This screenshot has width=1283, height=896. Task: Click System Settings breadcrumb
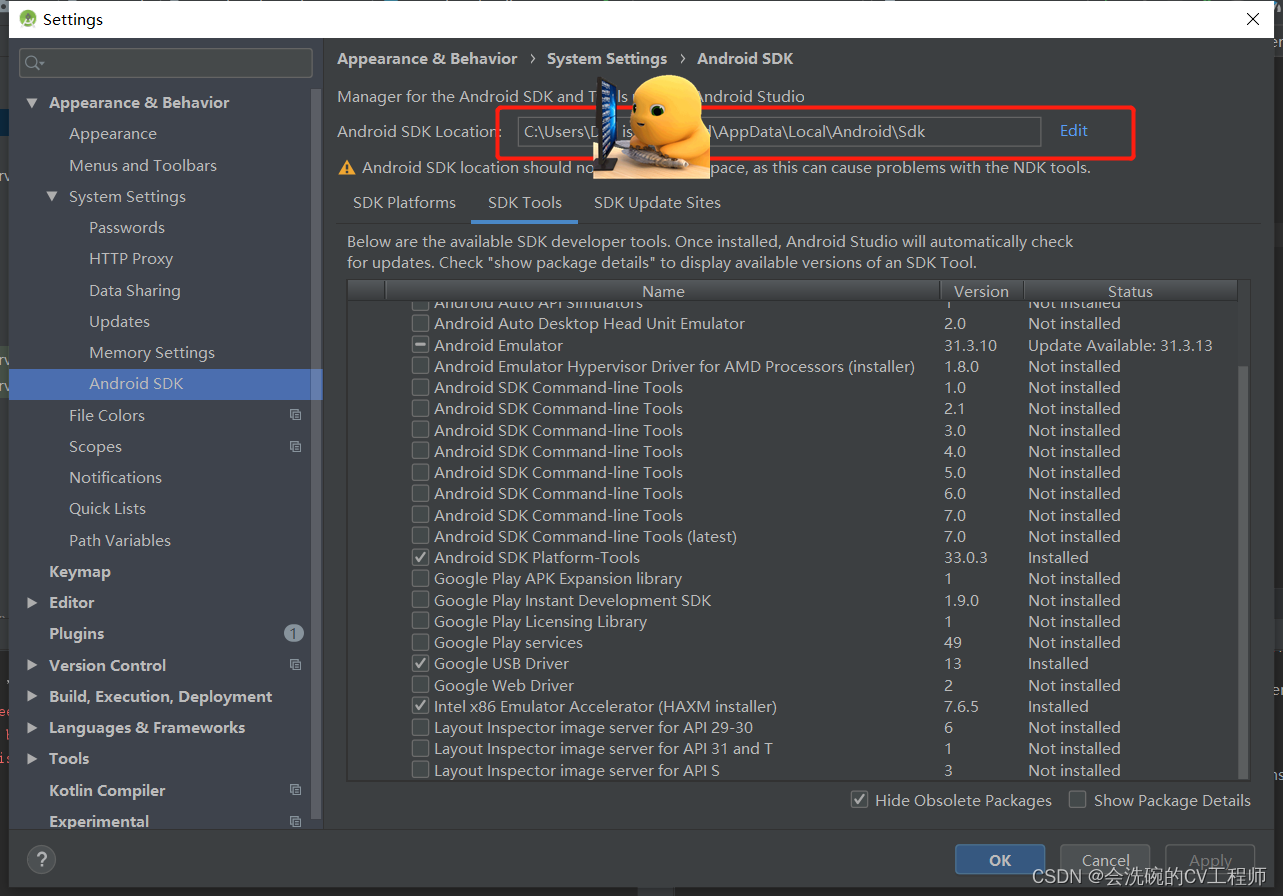coord(607,59)
